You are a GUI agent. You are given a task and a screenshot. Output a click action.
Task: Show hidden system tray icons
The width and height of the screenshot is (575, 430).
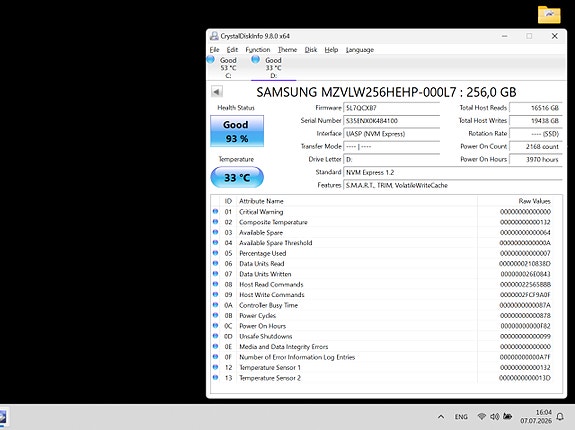(441, 417)
